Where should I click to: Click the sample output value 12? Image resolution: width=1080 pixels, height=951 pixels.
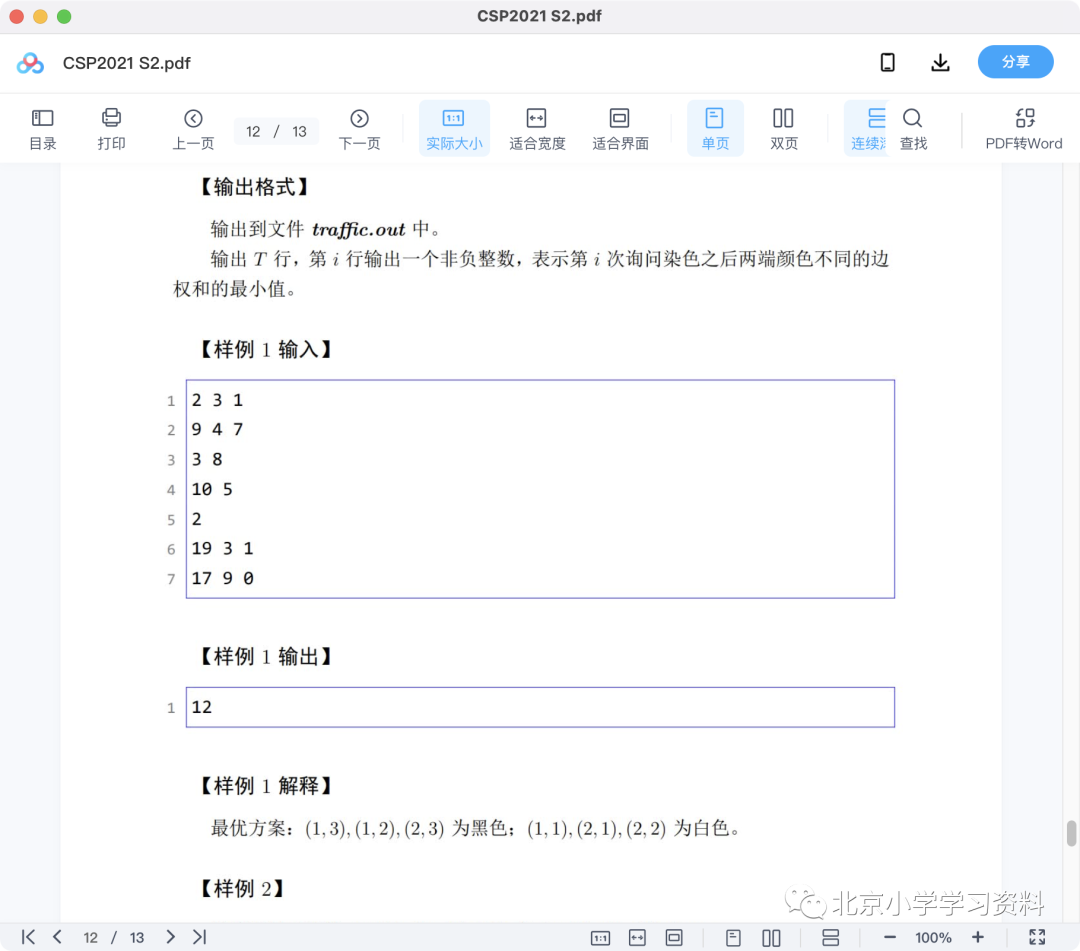[202, 707]
